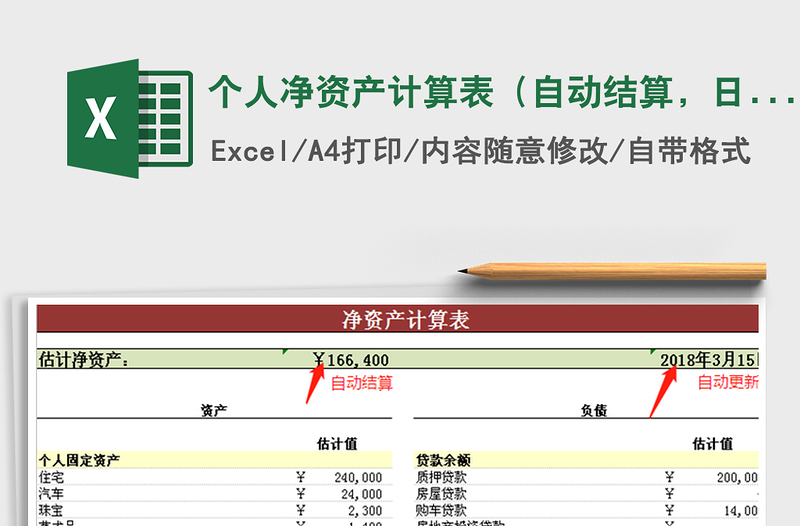800x526 pixels.
Task: Click the 估计值 header in the liabilities section
Action: (x=712, y=443)
